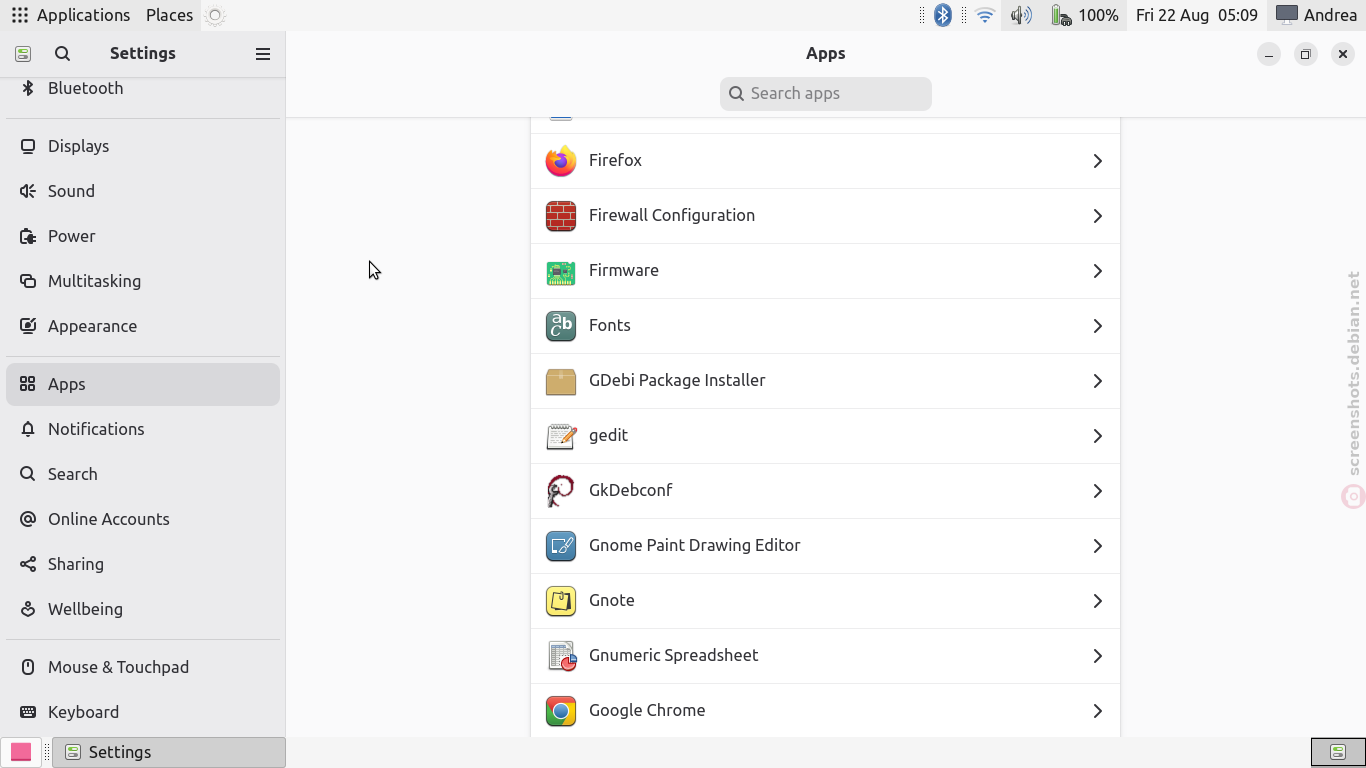This screenshot has width=1366, height=768.
Task: Click the Firmware label
Action: pos(624,271)
